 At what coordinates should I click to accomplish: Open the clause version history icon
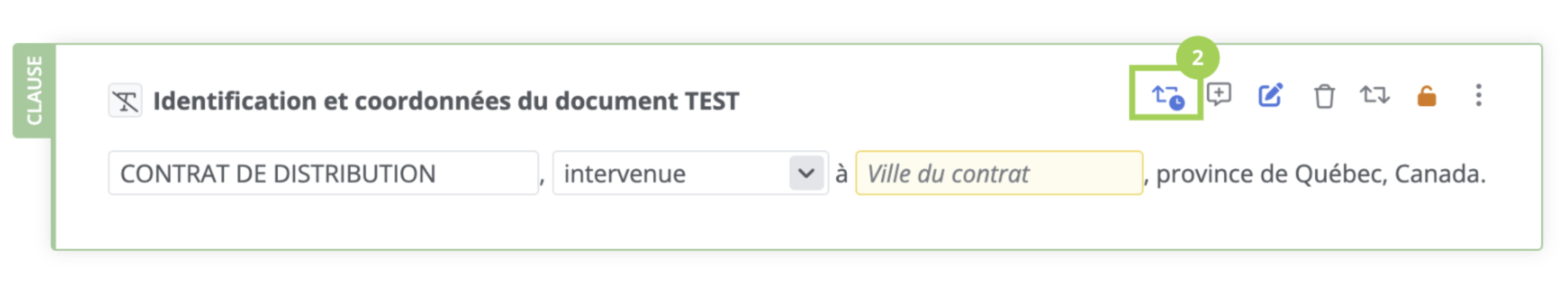(1167, 96)
